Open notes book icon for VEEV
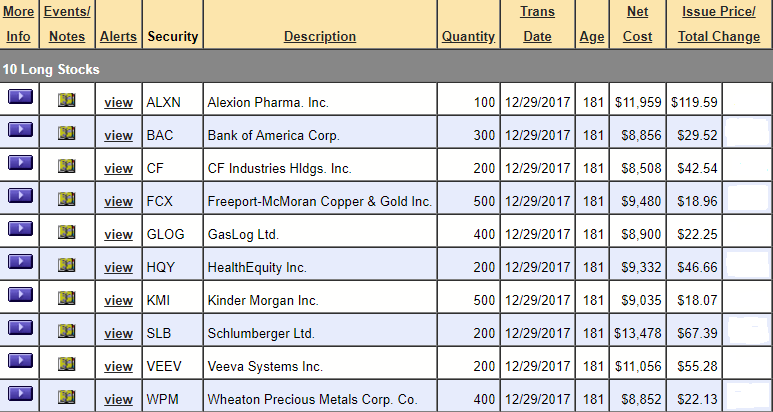This screenshot has height=412, width=773. point(67,364)
